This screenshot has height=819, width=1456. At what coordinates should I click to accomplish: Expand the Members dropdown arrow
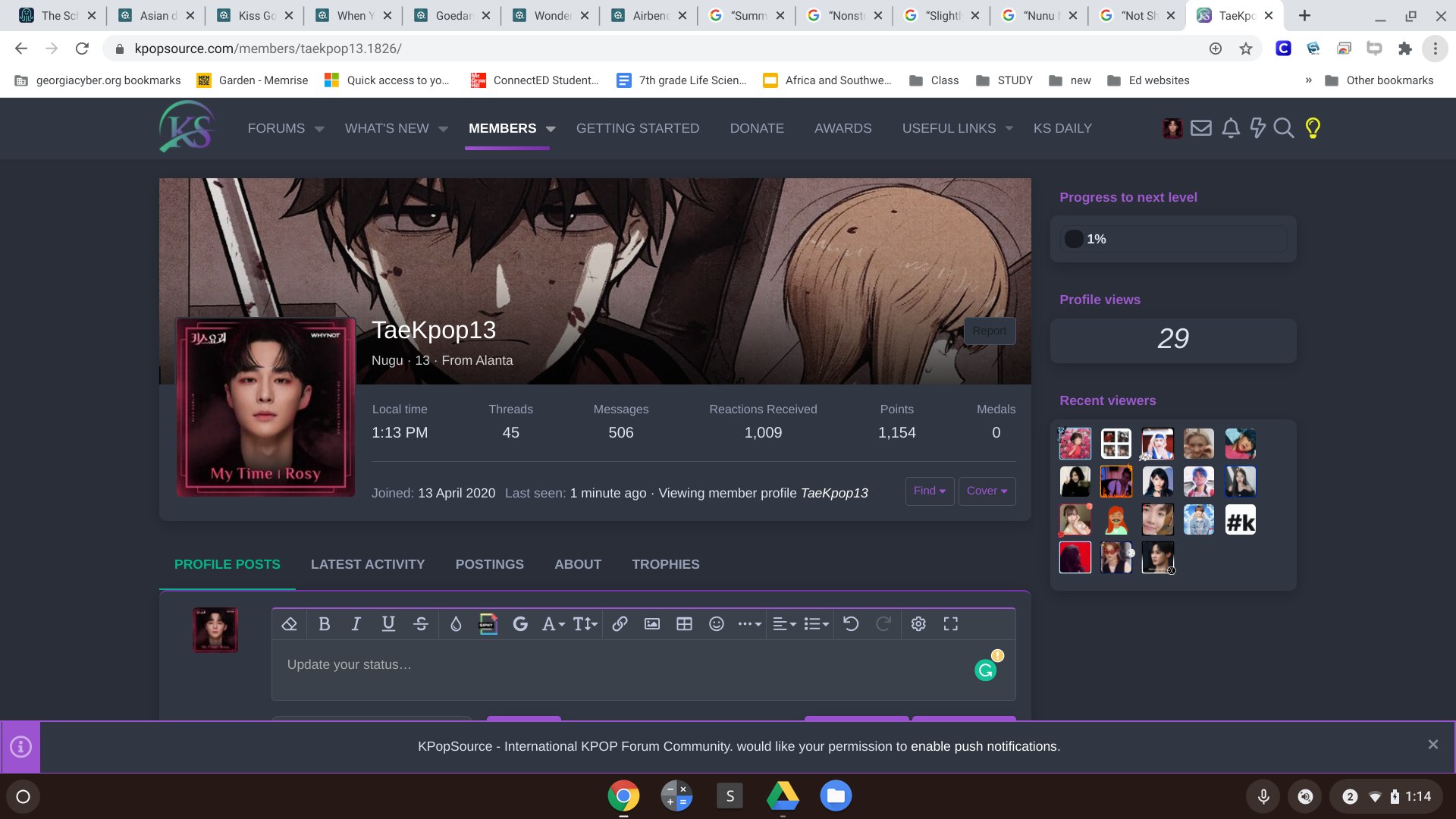(x=551, y=129)
